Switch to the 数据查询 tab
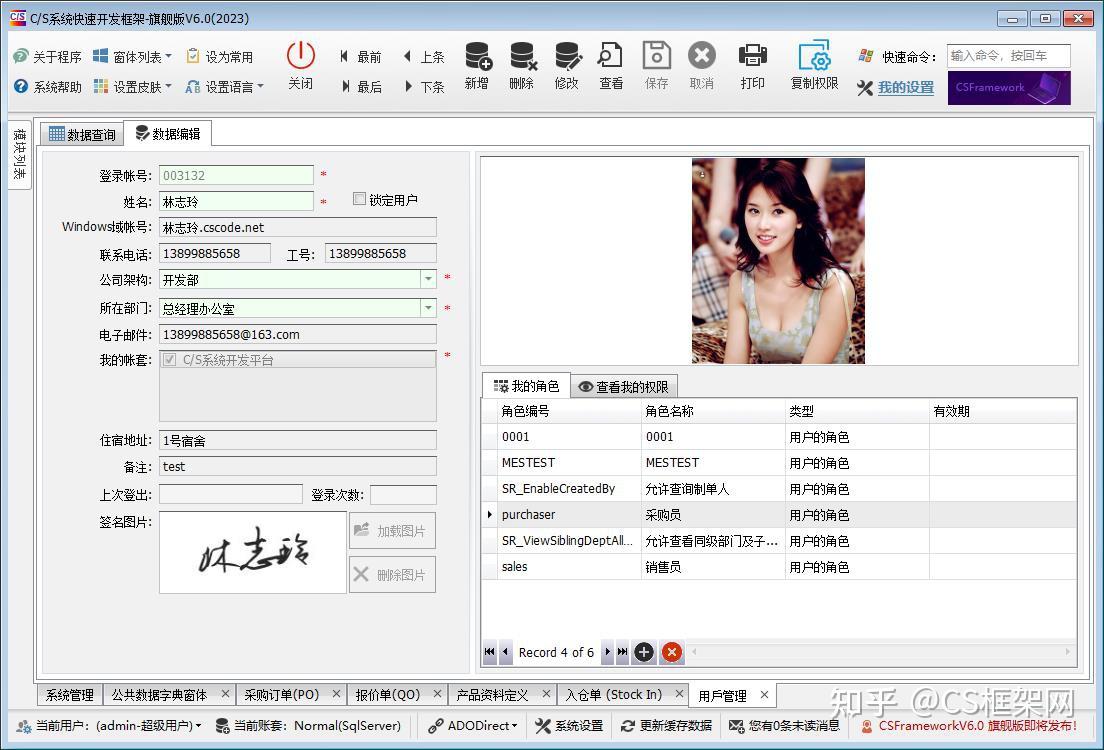Image resolution: width=1104 pixels, height=750 pixels. 80,133
